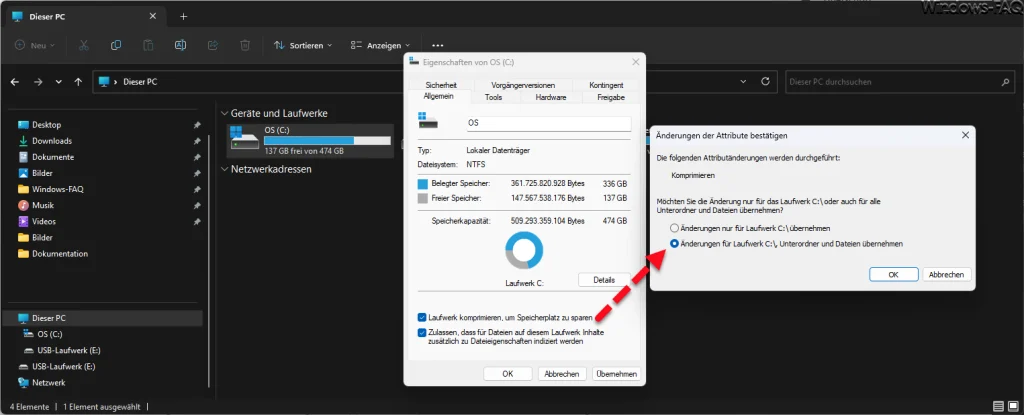
Task: Select 'Änderungen nur für Laufwerk C:\' radio
Action: (x=675, y=228)
